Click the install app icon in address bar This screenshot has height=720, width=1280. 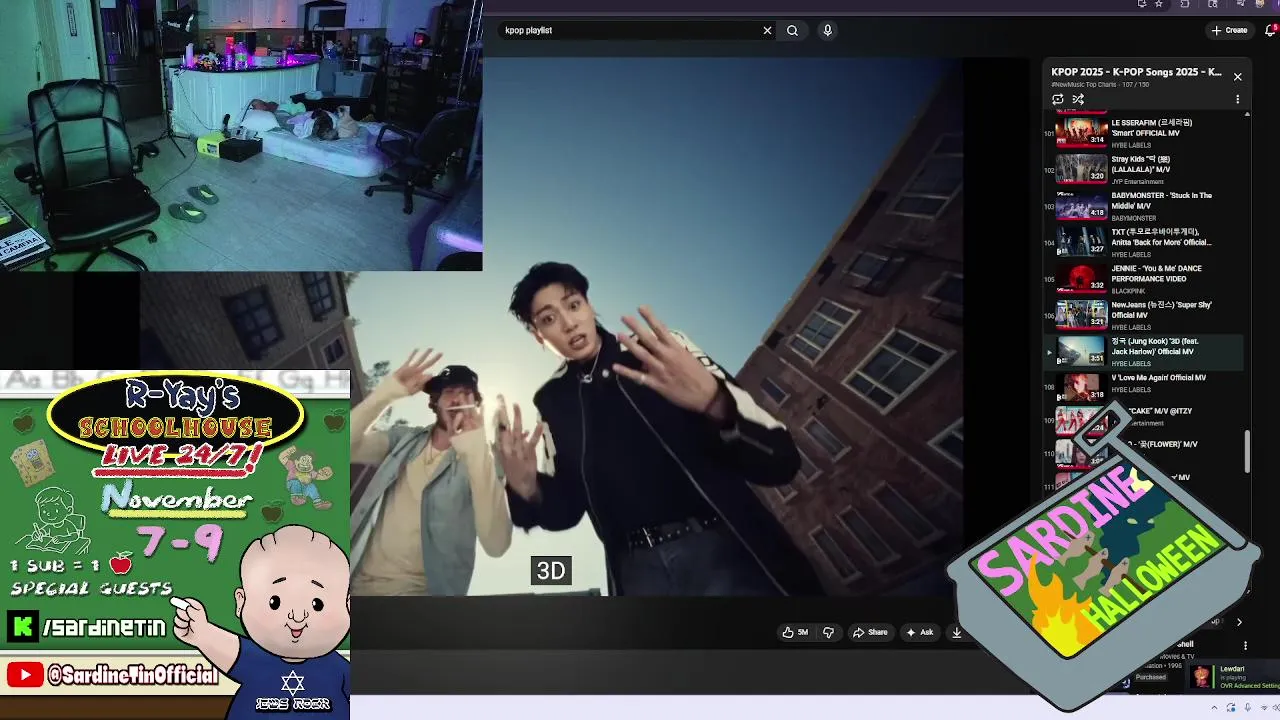(x=1141, y=4)
